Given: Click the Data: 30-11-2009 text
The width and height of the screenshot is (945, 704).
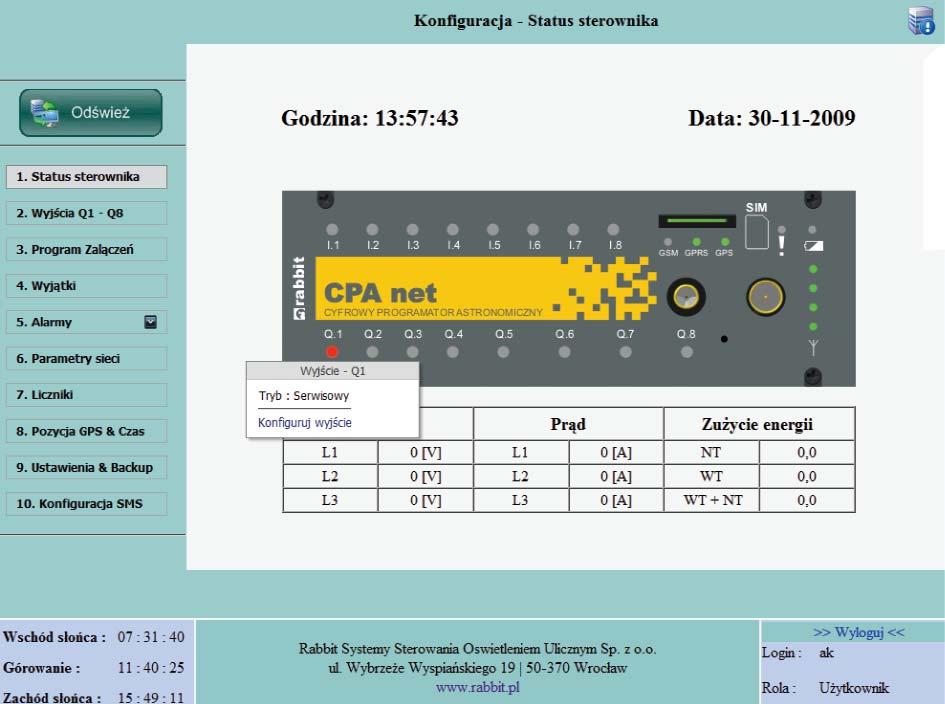Looking at the screenshot, I should [x=772, y=118].
